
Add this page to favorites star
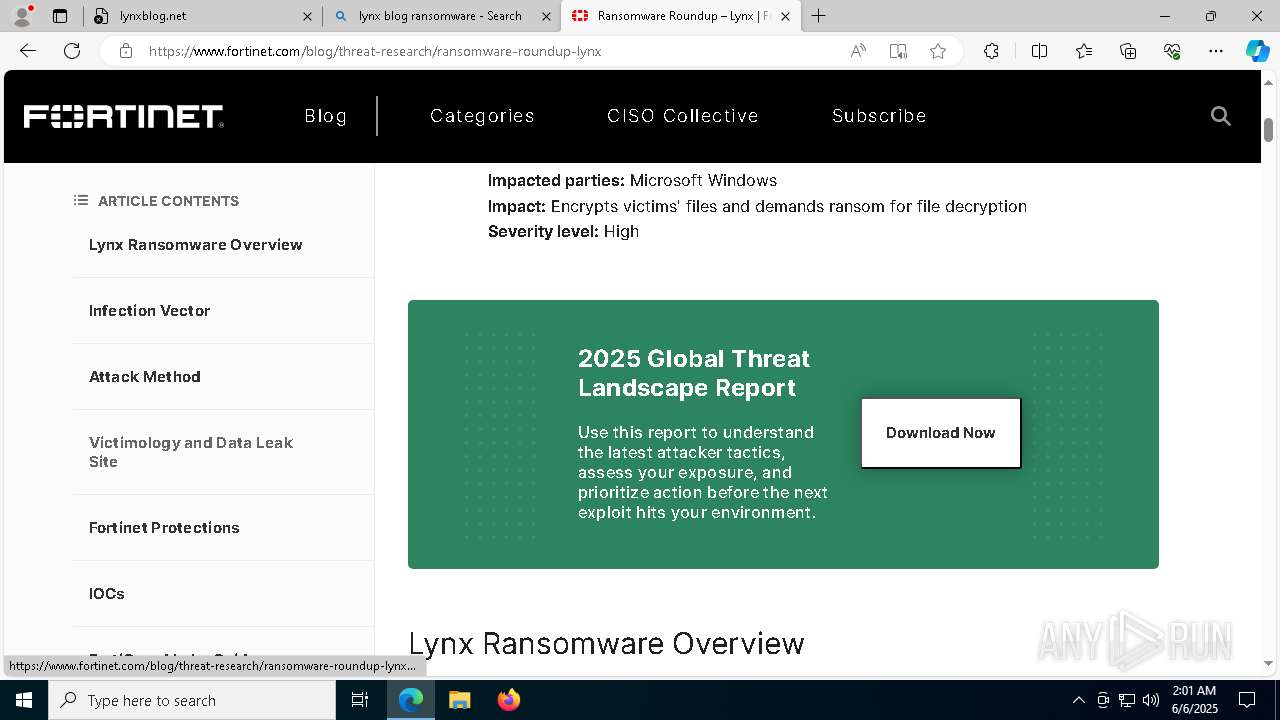(938, 51)
